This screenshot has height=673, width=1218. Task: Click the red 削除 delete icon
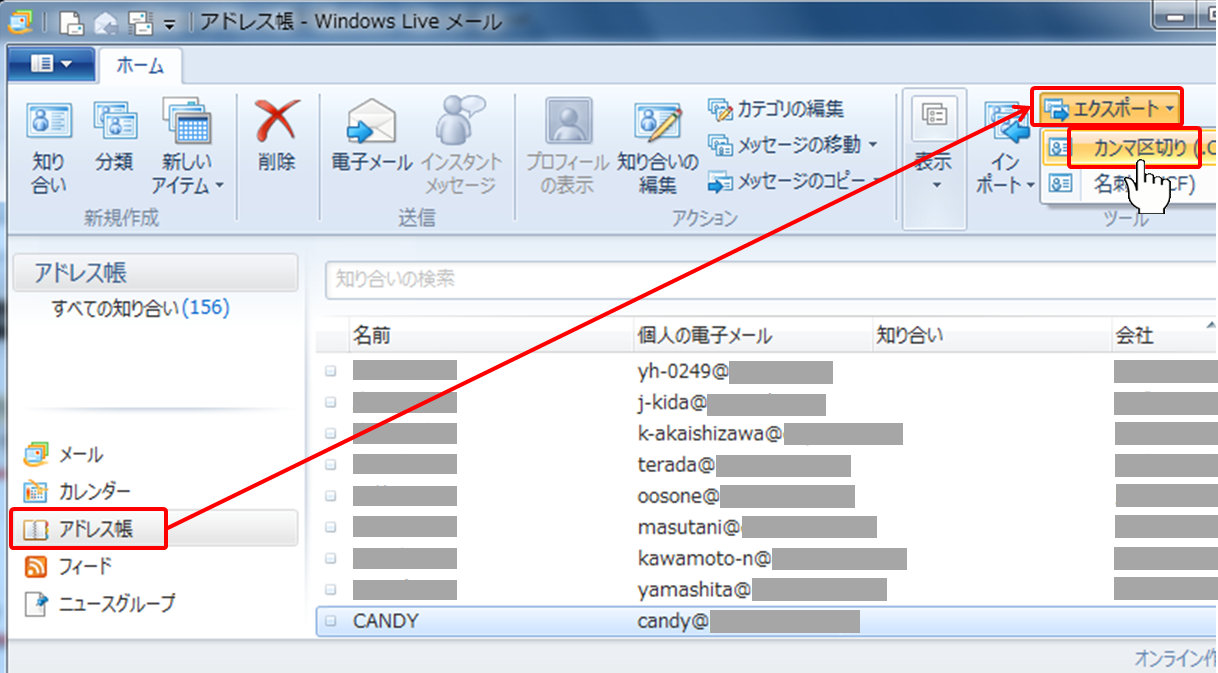(x=276, y=124)
